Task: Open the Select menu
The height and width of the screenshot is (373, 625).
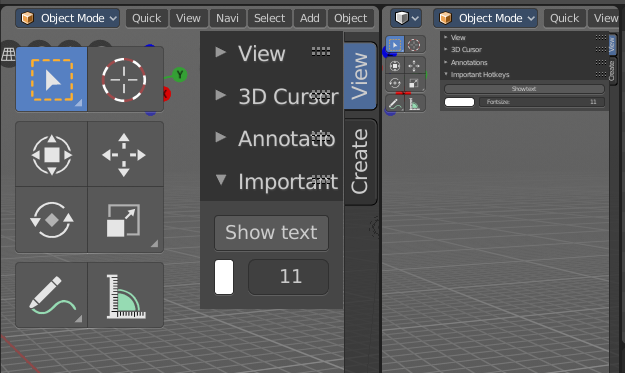Action: 269,18
